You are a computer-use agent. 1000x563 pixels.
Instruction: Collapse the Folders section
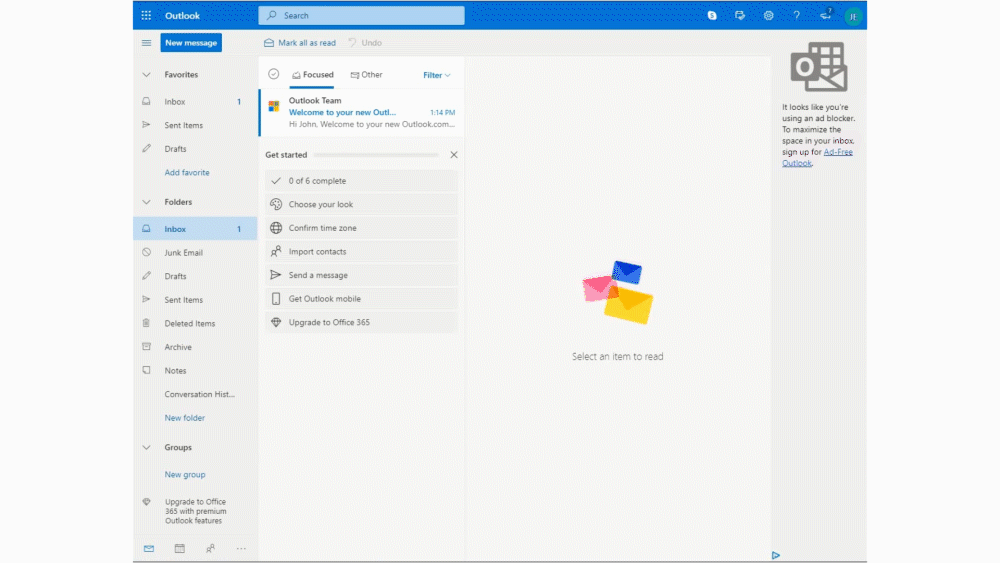pos(146,202)
